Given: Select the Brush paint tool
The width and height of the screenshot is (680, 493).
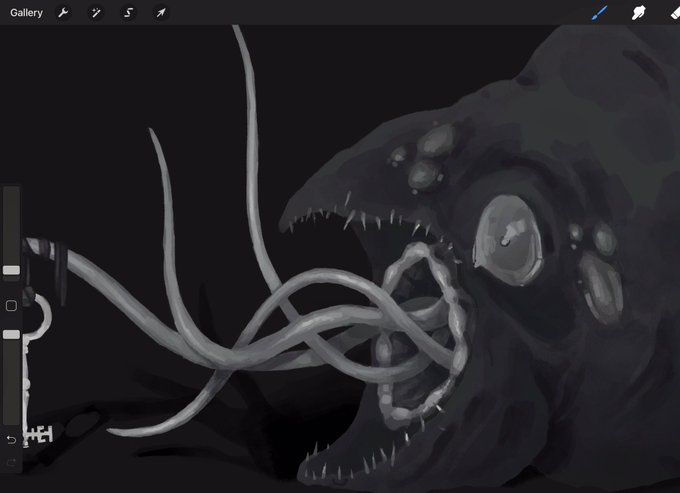Looking at the screenshot, I should tap(600, 13).
